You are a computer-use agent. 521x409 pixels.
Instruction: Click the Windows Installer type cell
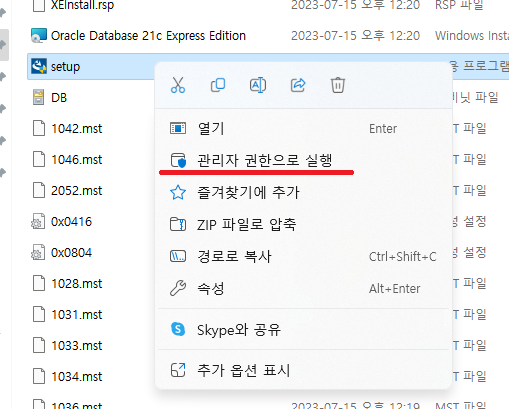click(472, 36)
